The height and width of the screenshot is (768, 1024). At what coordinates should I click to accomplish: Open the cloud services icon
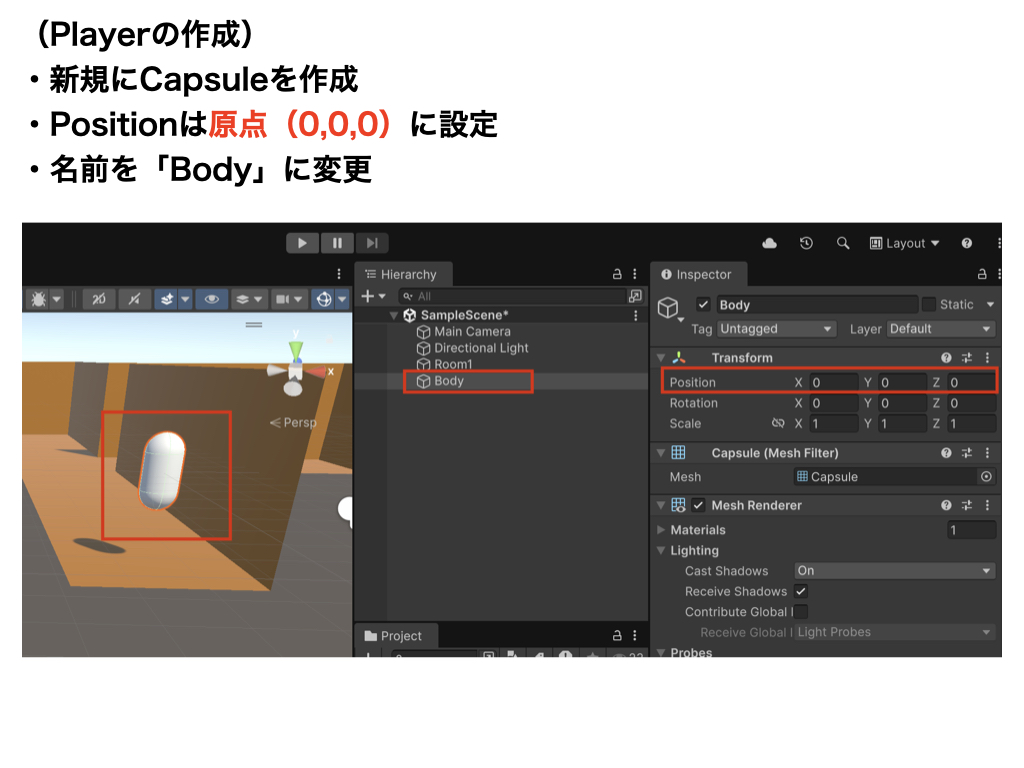coord(769,243)
